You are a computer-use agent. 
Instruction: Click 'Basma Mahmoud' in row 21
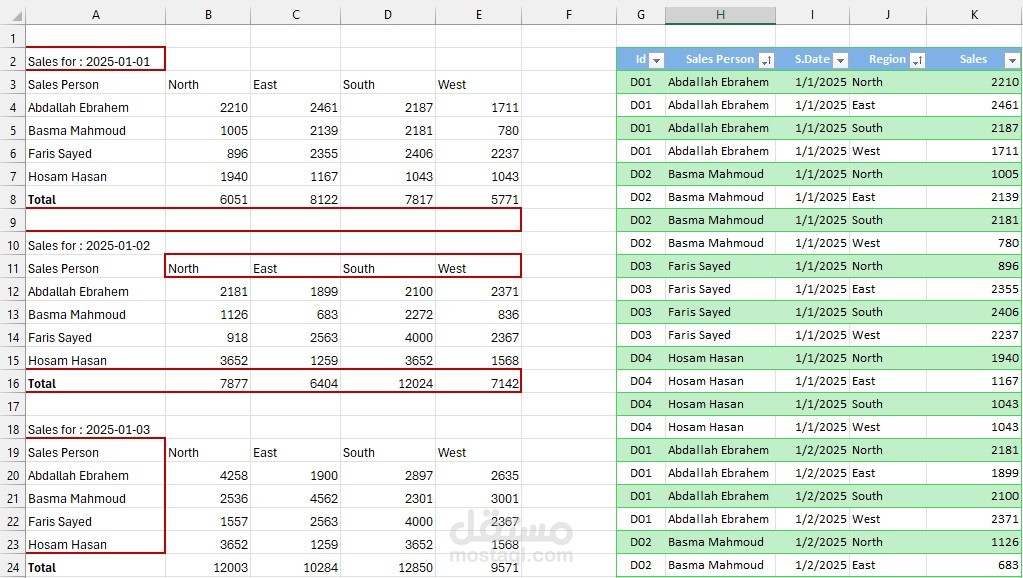pos(77,498)
